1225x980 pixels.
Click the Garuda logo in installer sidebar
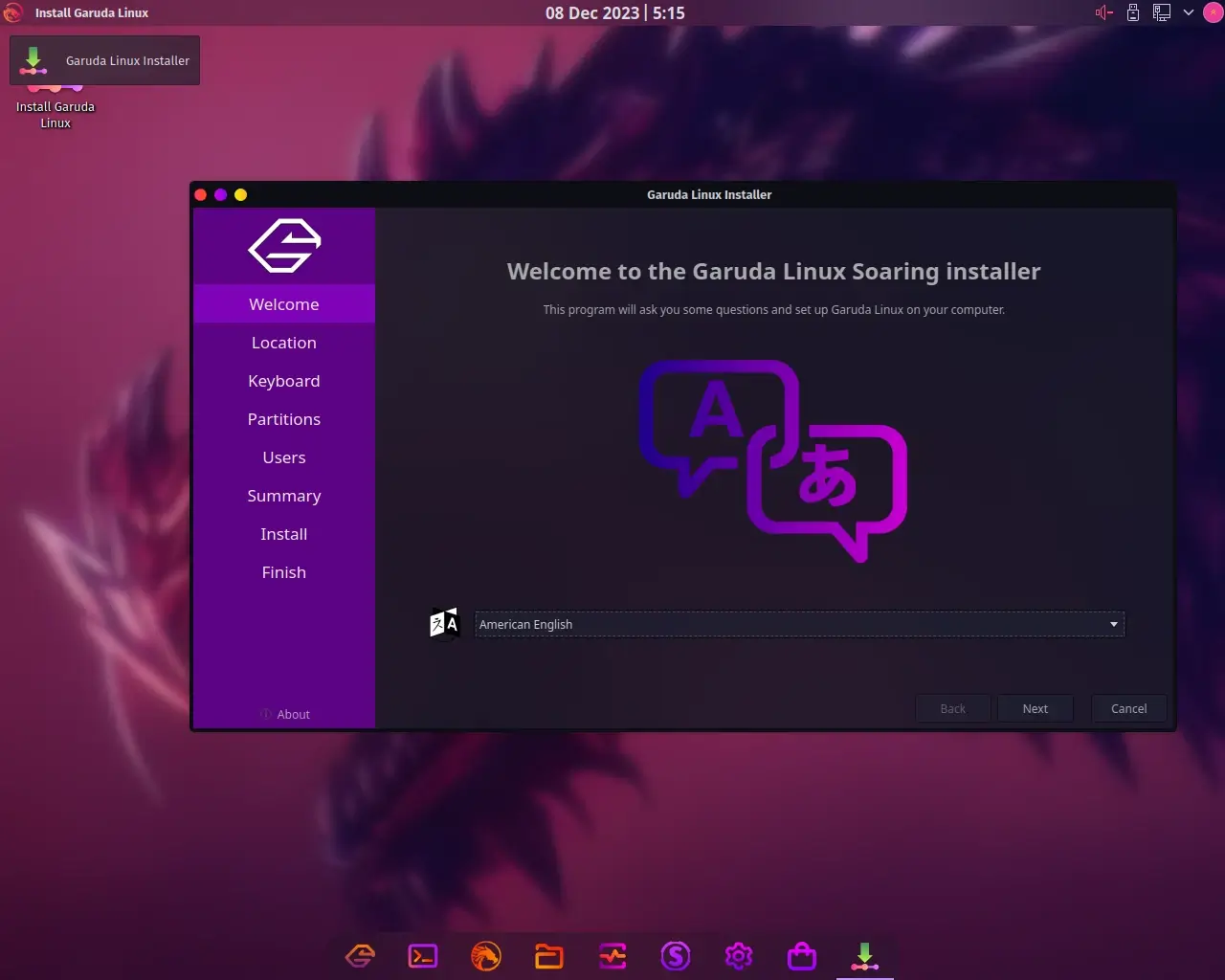(x=284, y=246)
